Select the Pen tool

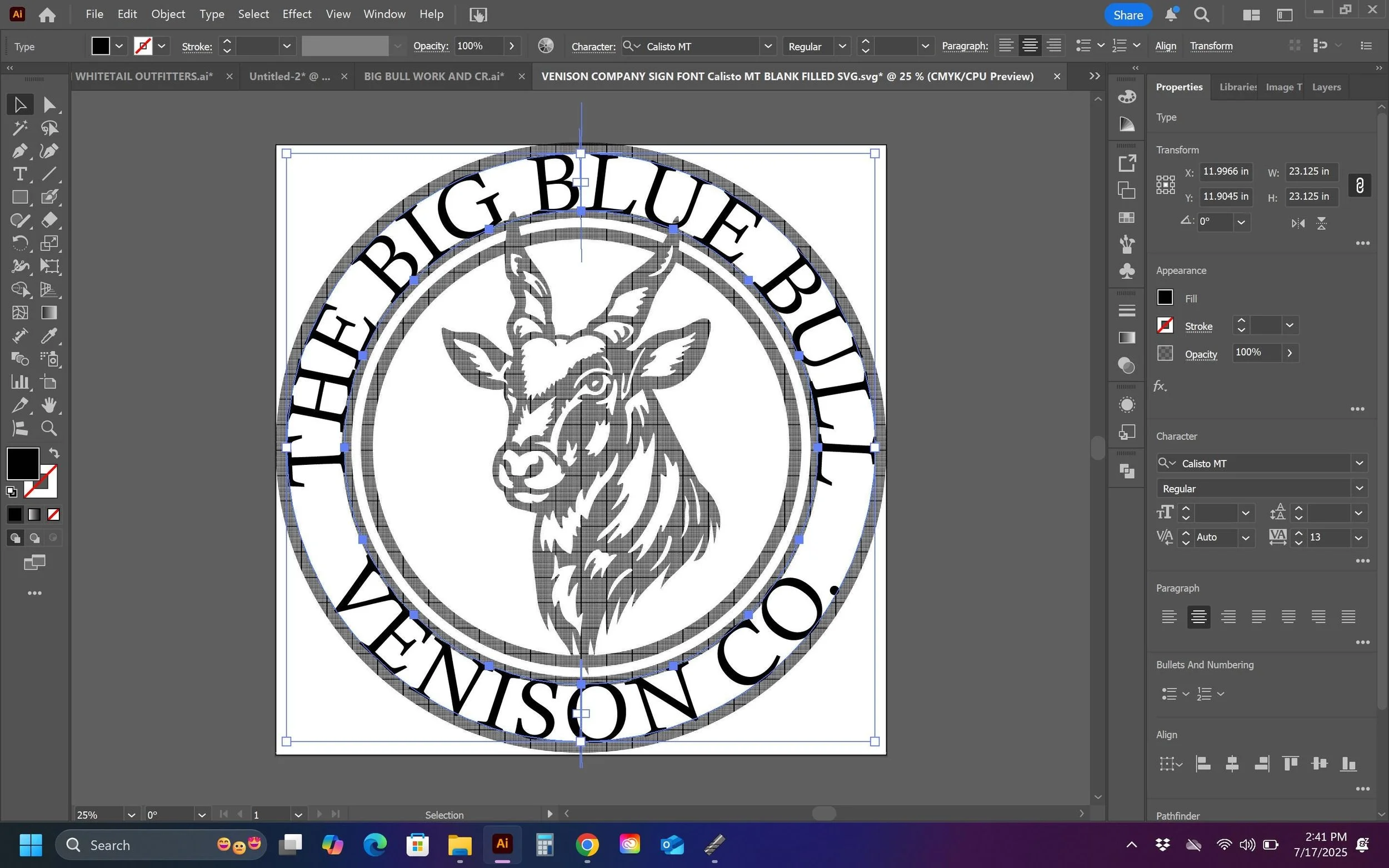[19, 151]
